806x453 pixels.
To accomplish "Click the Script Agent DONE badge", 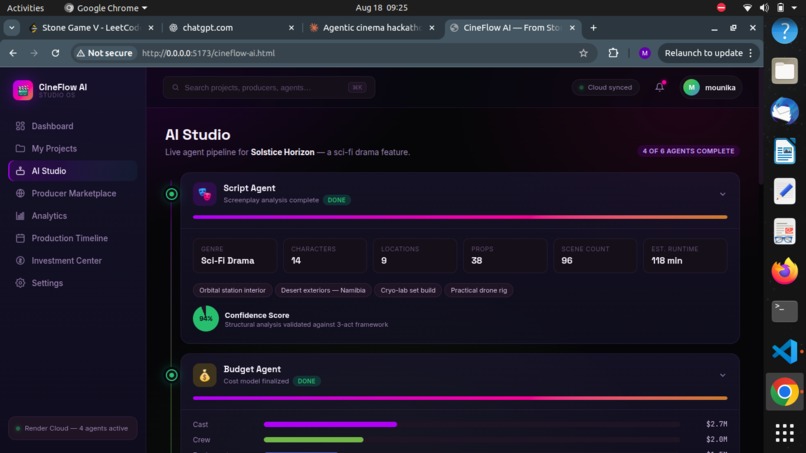I will [337, 200].
